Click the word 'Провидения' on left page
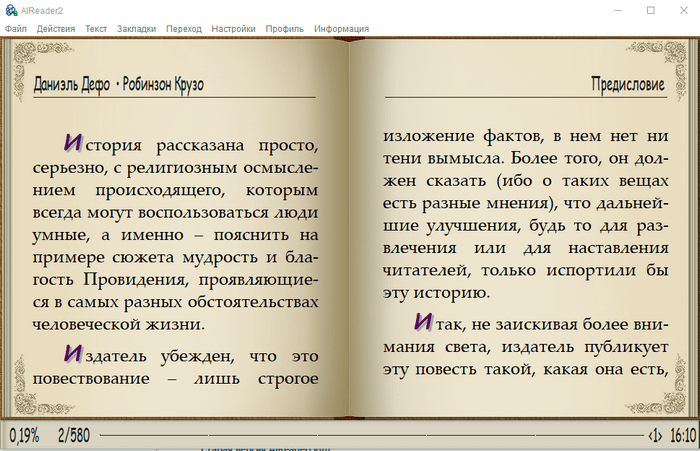The height and width of the screenshot is (451, 700). 136,280
